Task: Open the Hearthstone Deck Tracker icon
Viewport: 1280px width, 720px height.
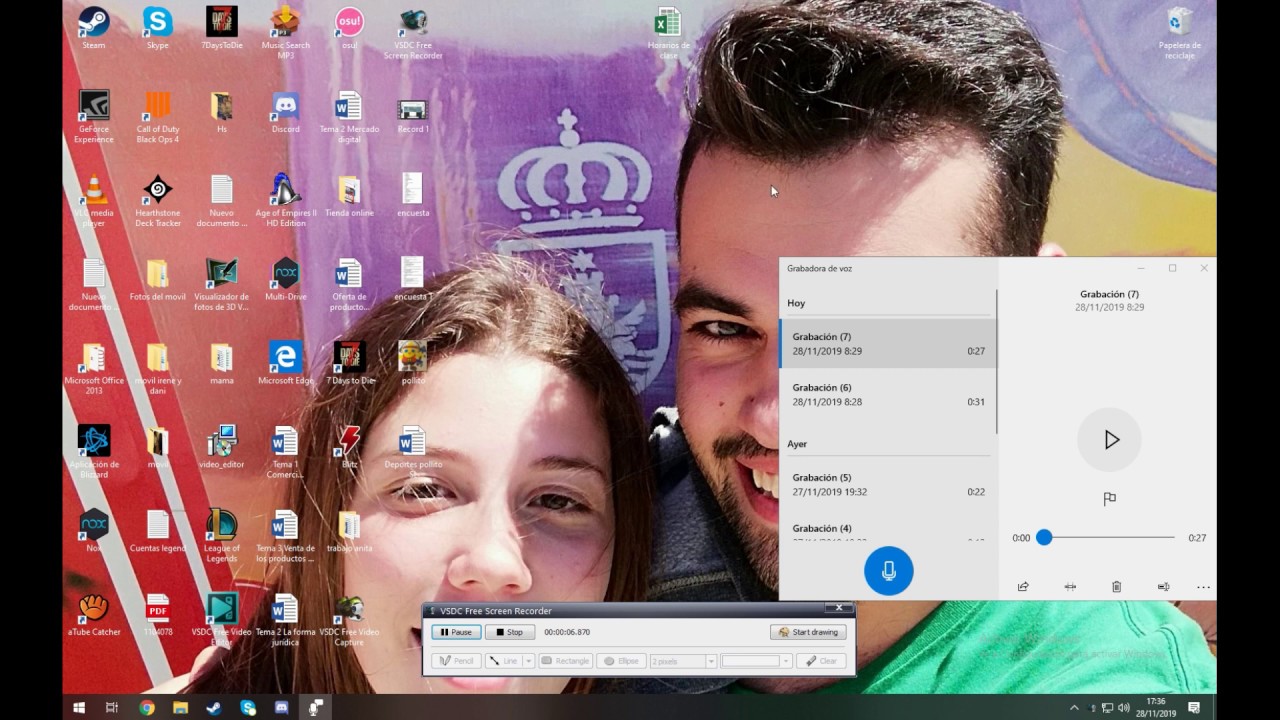Action: tap(158, 200)
